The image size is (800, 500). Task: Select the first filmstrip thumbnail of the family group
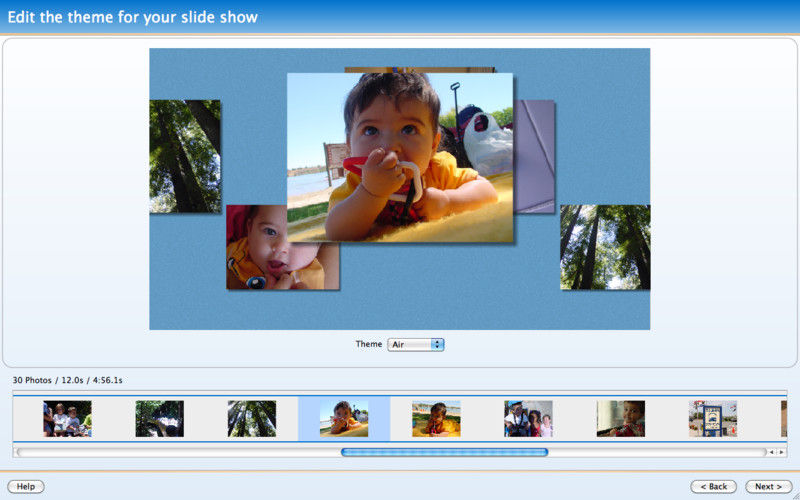(x=67, y=419)
